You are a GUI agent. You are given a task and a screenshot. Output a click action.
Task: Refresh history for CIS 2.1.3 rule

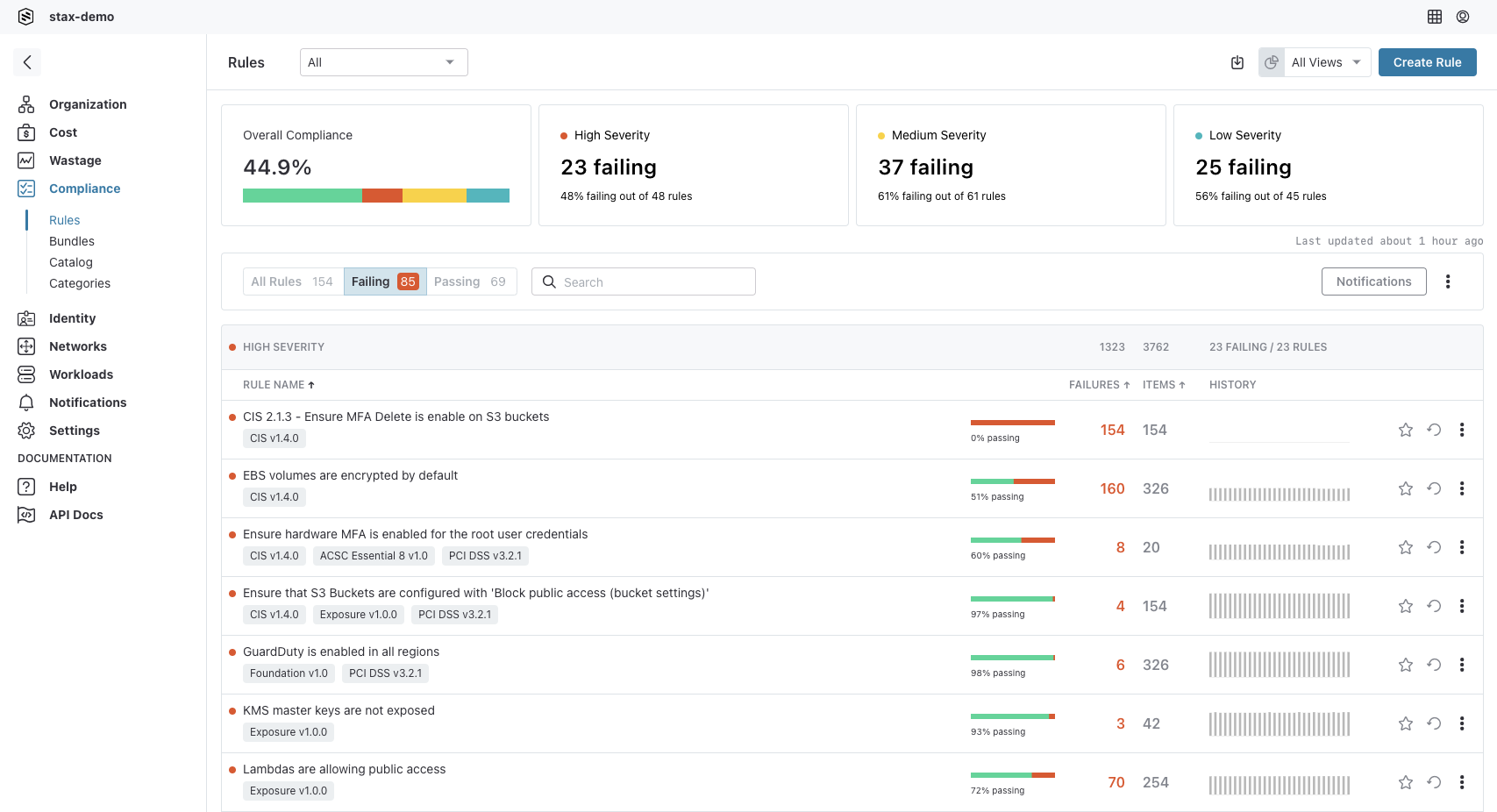point(1434,430)
